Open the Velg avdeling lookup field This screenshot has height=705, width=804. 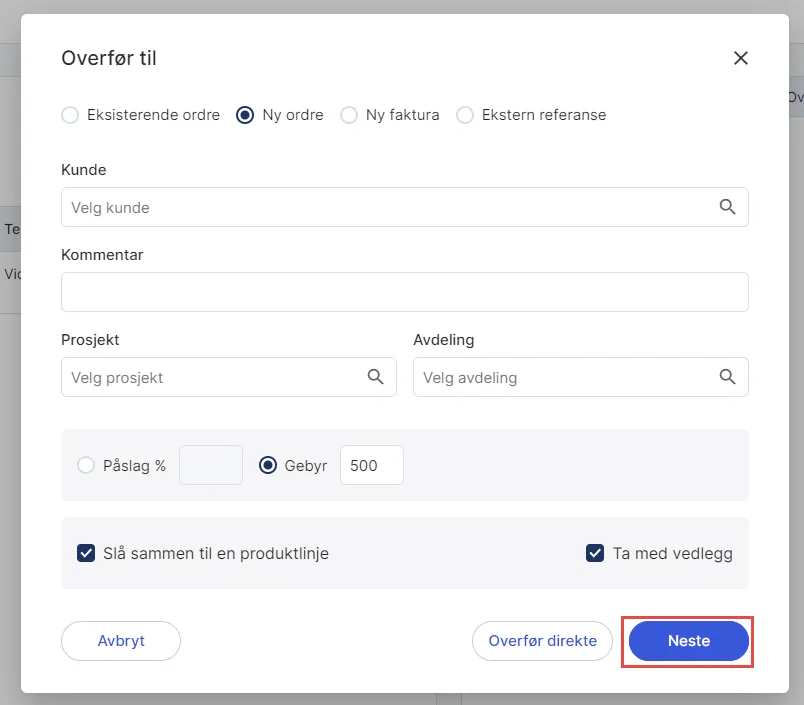click(x=565, y=377)
